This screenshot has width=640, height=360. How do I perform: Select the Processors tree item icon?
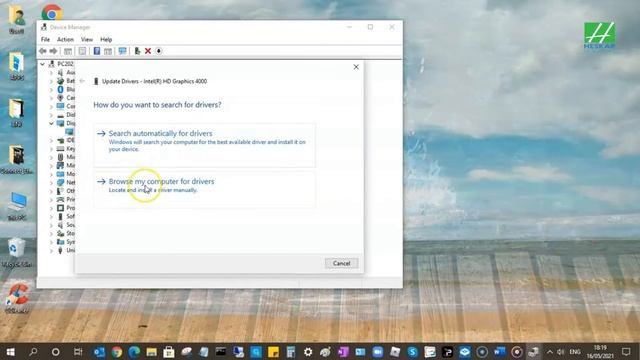click(x=60, y=208)
